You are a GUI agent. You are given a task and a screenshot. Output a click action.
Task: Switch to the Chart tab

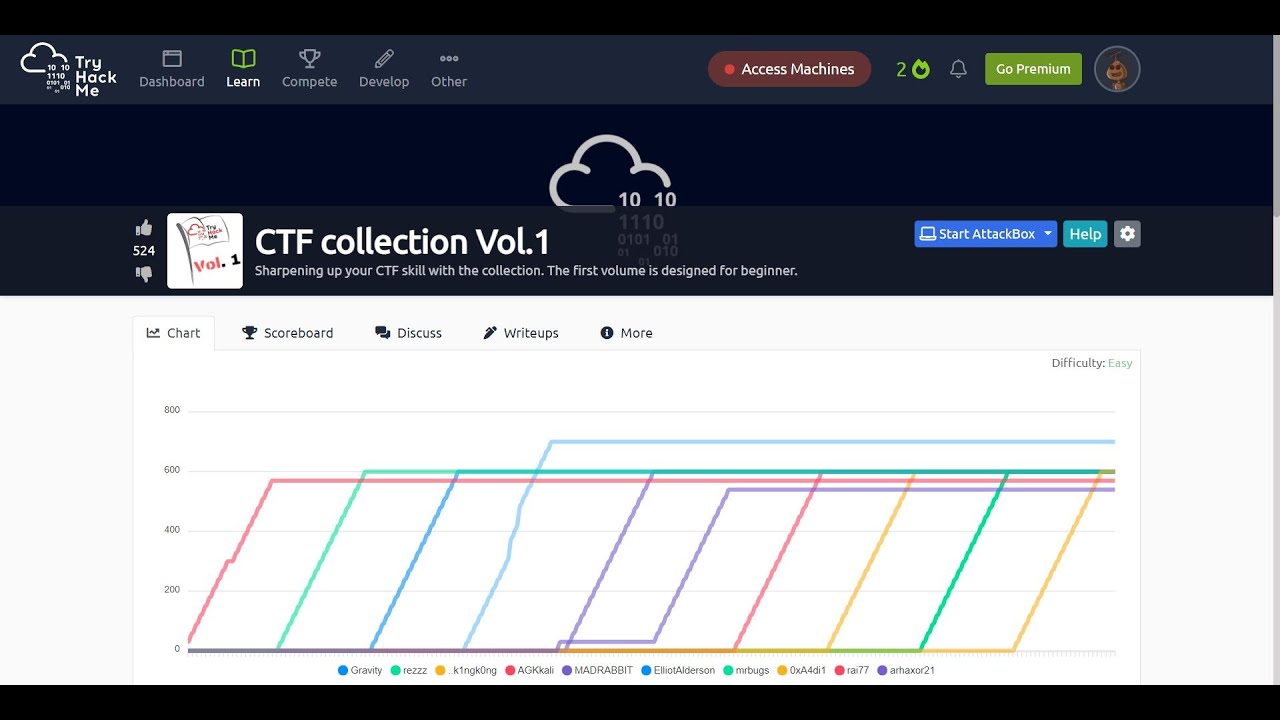coord(173,333)
